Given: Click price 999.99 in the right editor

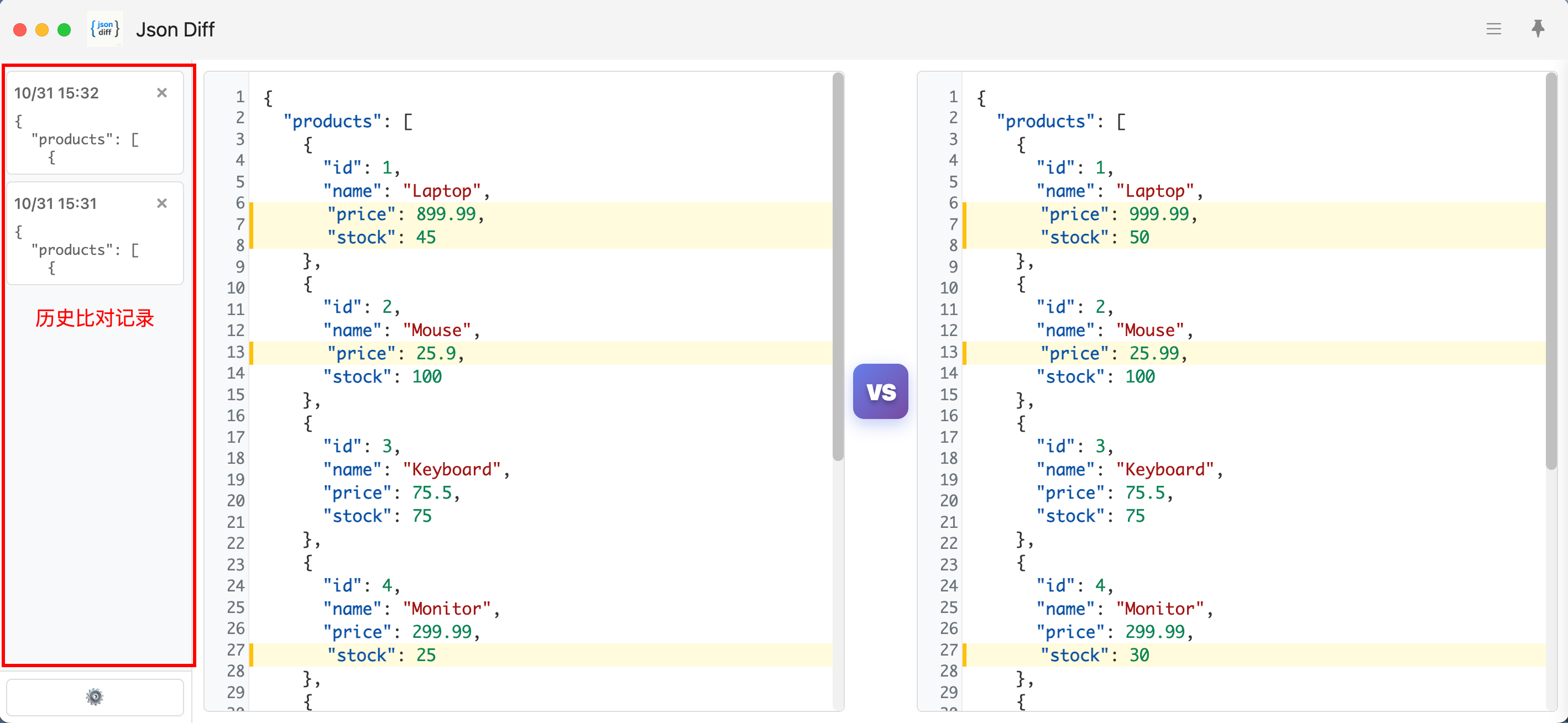Looking at the screenshot, I should pos(1159,214).
